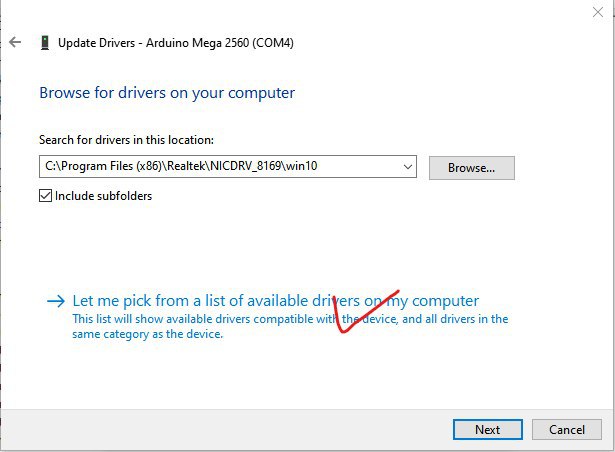The image size is (615, 452).
Task: Toggle the Include subfolders checkbox
Action: coord(45,195)
